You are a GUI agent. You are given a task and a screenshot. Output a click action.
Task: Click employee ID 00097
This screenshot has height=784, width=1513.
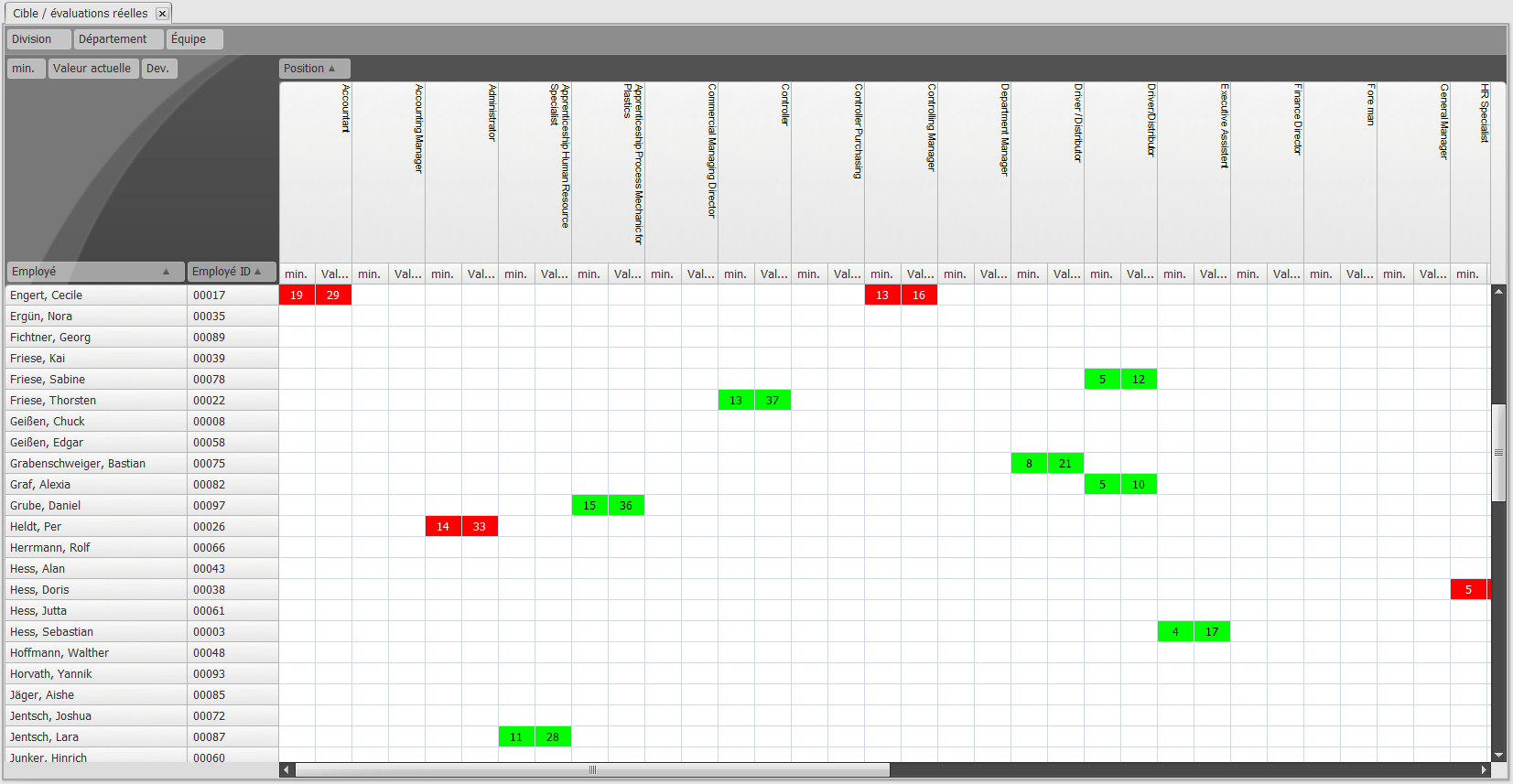[x=232, y=506]
